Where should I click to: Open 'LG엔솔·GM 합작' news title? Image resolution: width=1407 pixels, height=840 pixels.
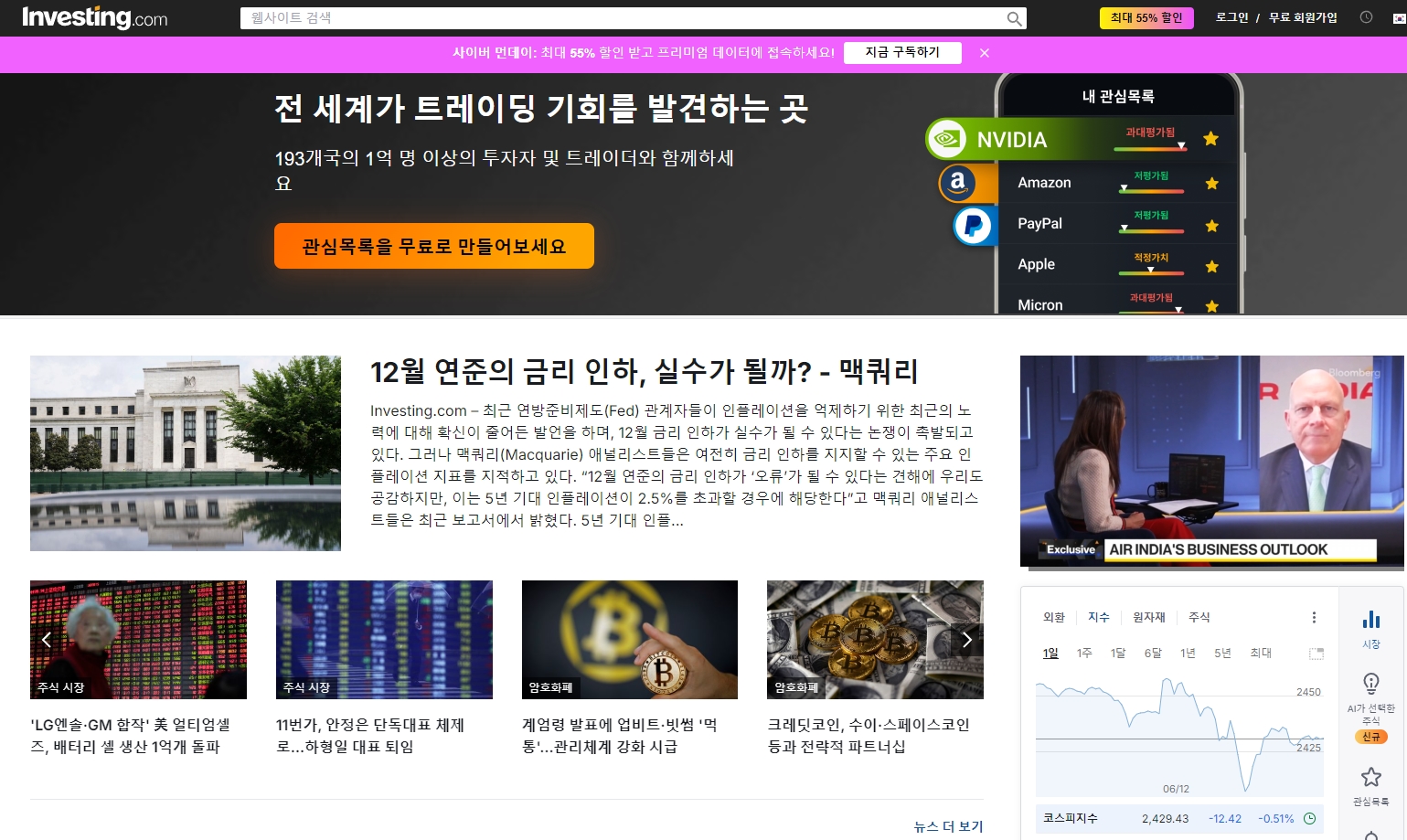130,736
